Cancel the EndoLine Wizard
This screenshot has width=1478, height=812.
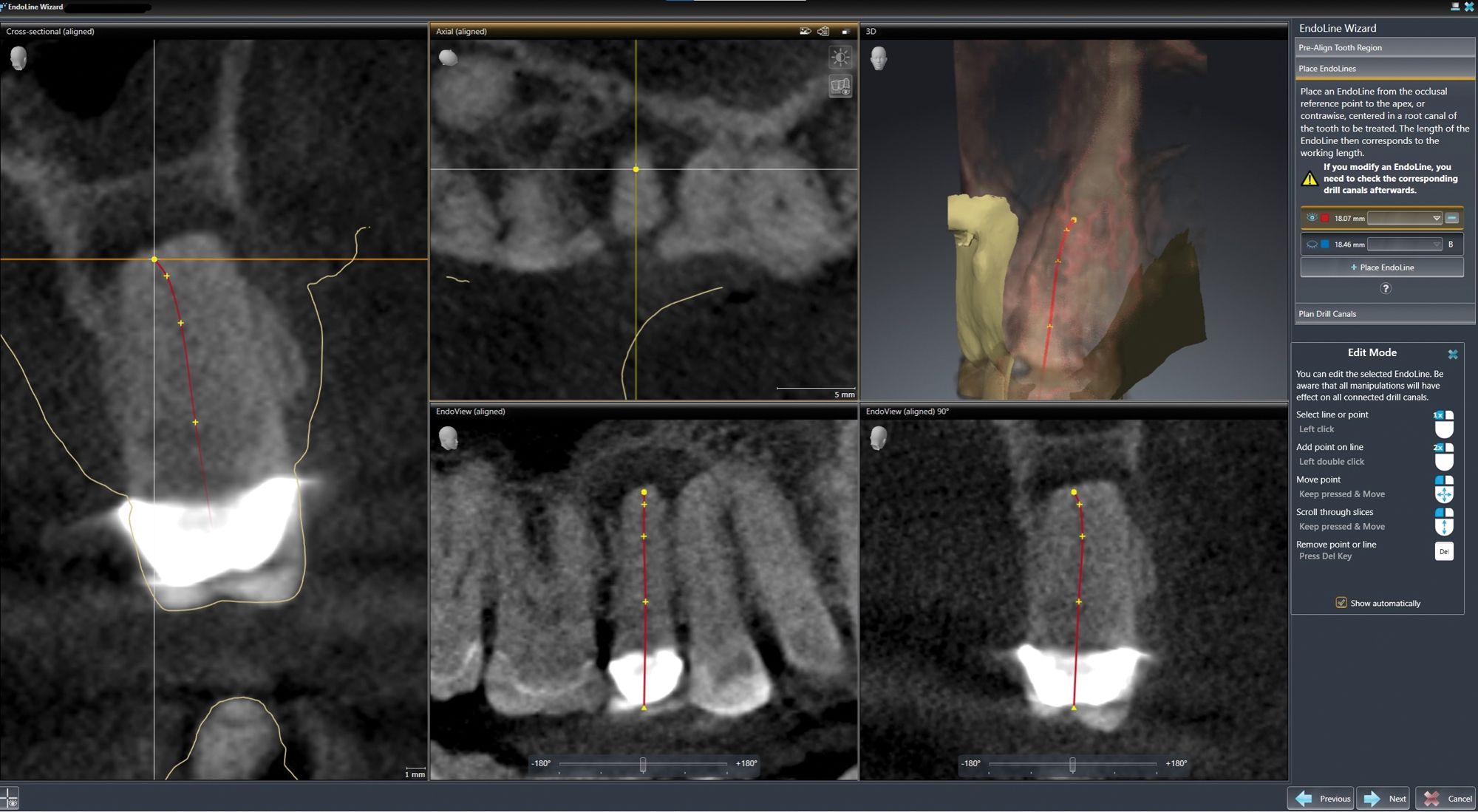(x=1446, y=799)
